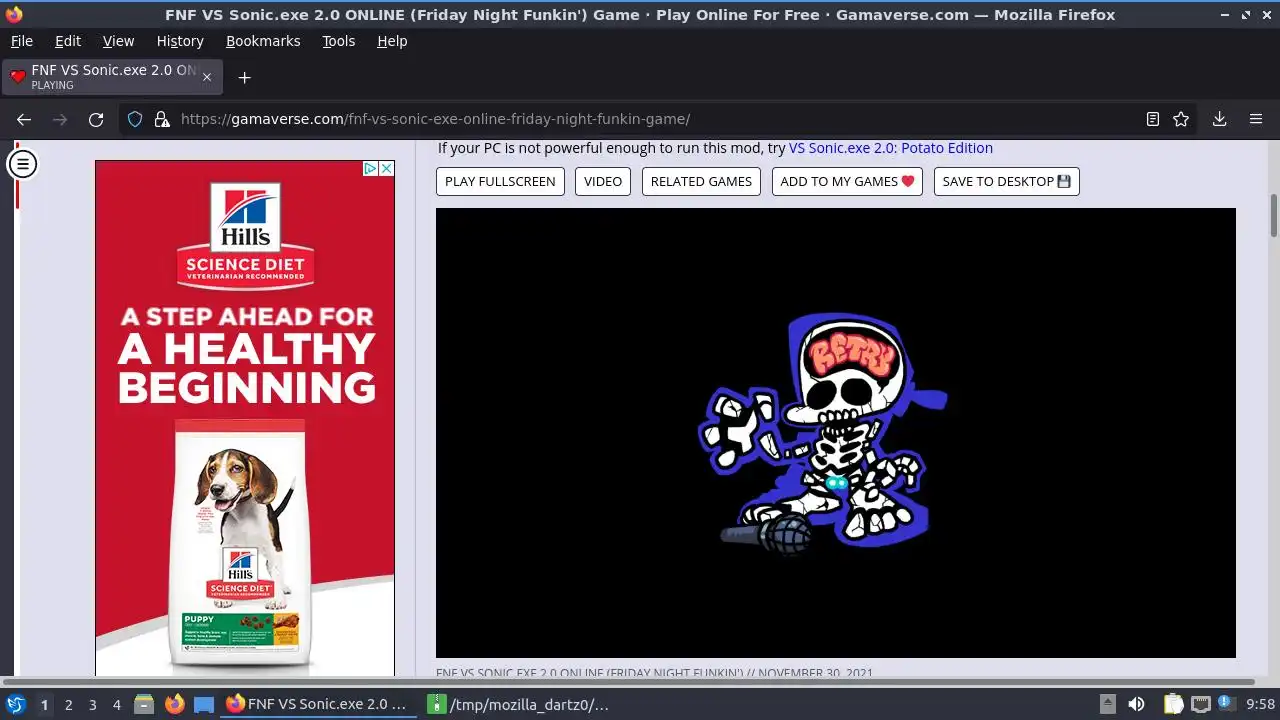The width and height of the screenshot is (1280, 720).
Task: Click the VIDEO button
Action: point(603,181)
